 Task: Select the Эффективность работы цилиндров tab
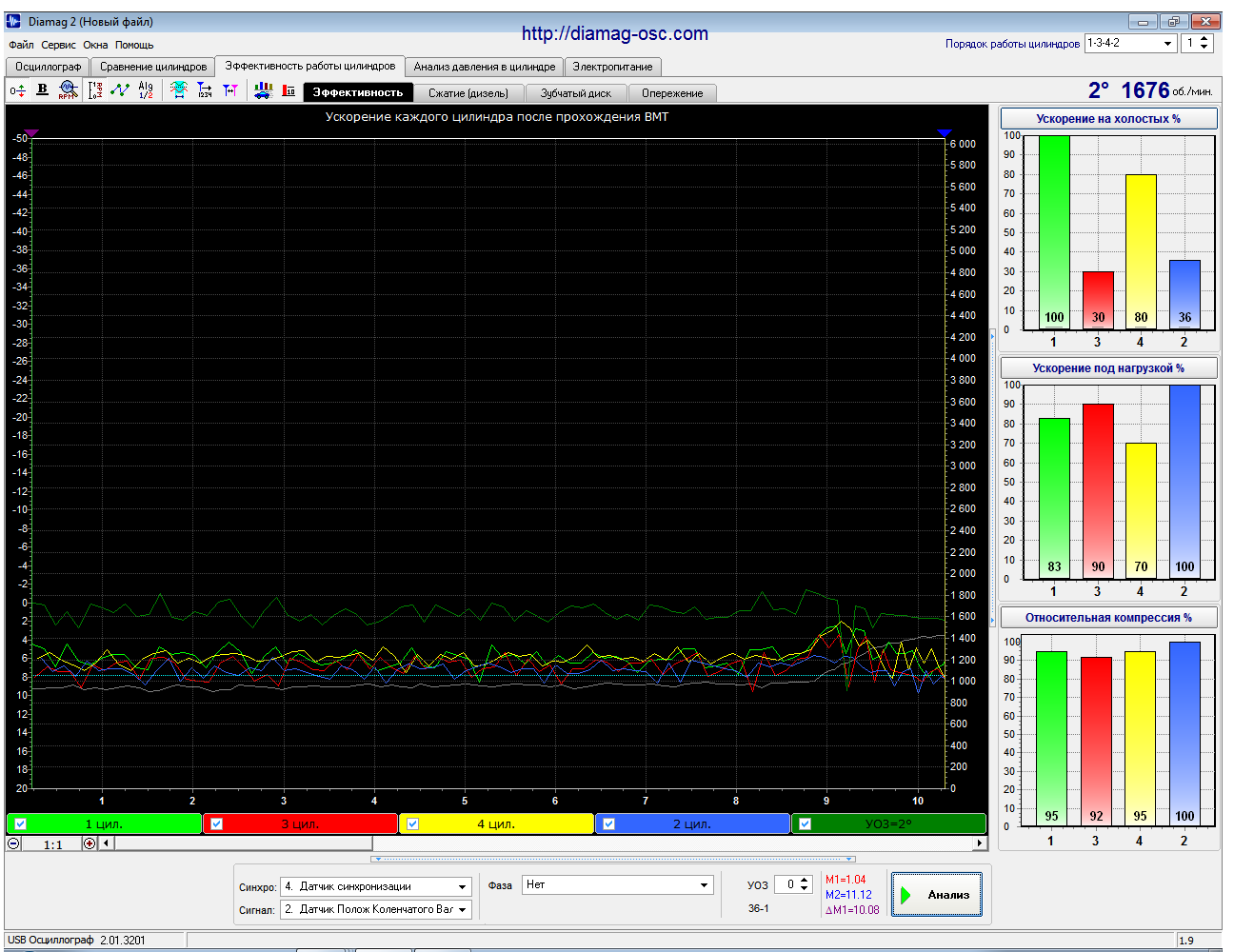[x=310, y=66]
